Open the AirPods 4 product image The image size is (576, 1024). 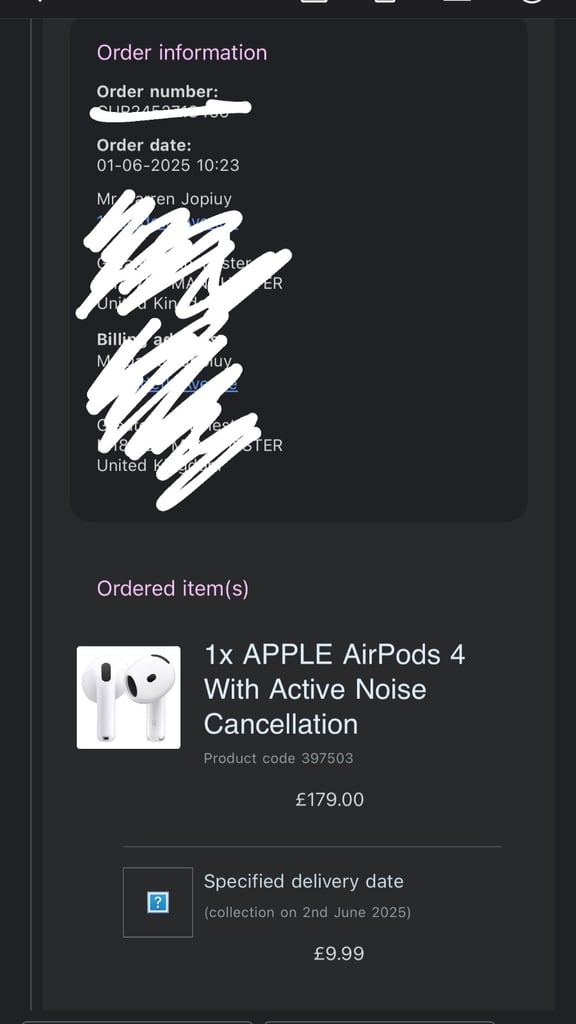click(x=129, y=697)
